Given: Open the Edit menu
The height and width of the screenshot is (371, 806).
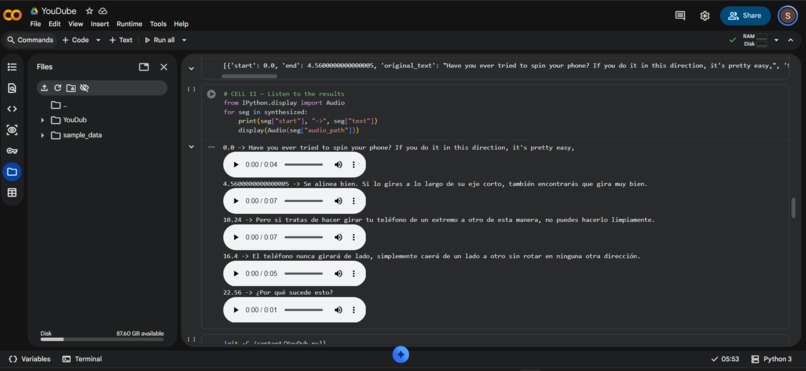Looking at the screenshot, I should (x=54, y=24).
